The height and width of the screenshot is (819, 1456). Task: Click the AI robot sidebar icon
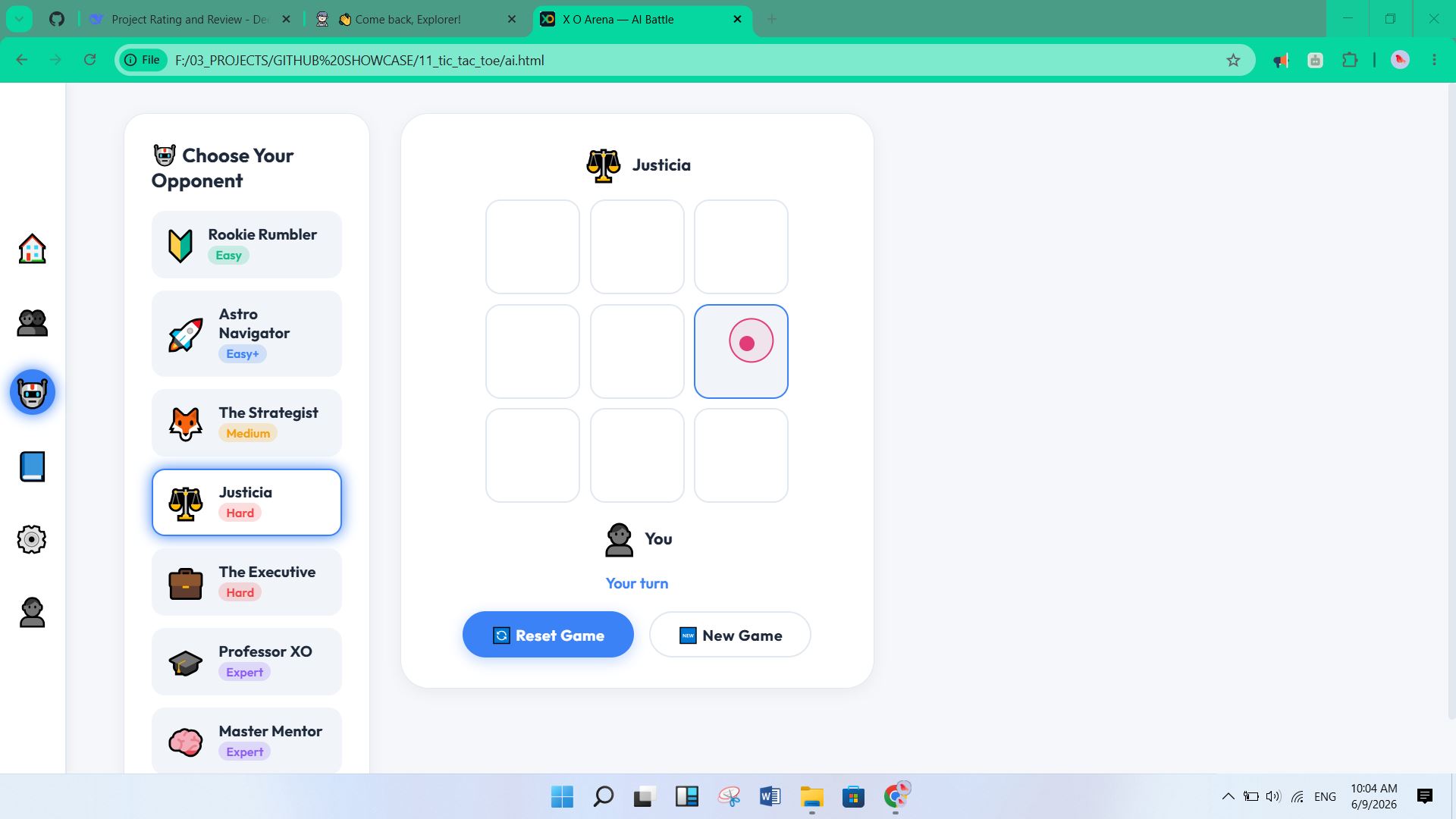33,393
